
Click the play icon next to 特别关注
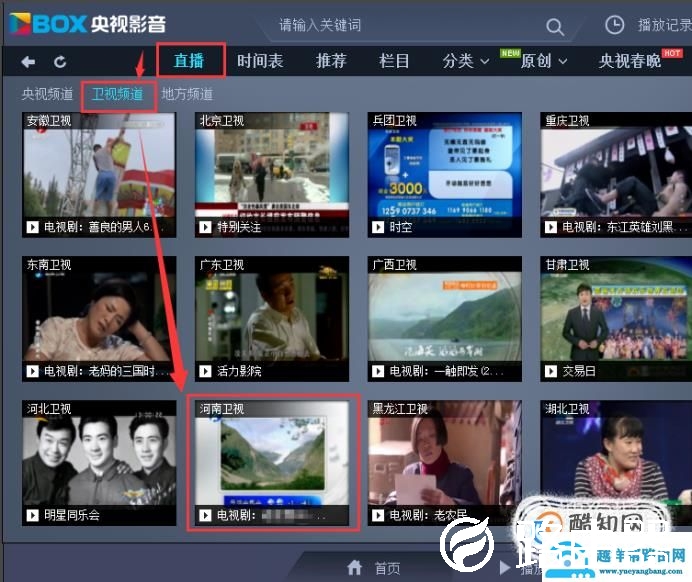pyautogui.click(x=205, y=227)
